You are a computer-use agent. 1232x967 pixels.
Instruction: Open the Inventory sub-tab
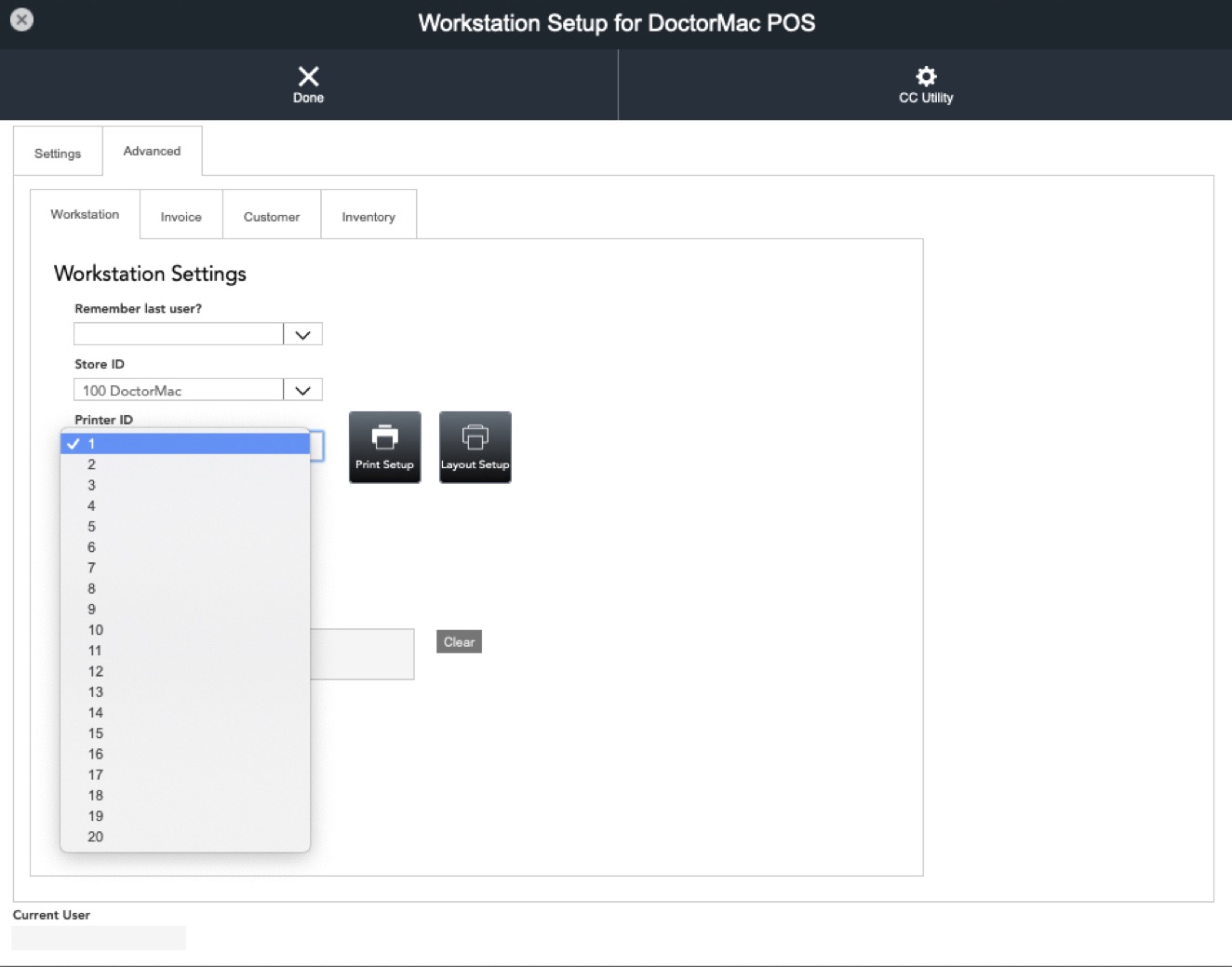368,217
